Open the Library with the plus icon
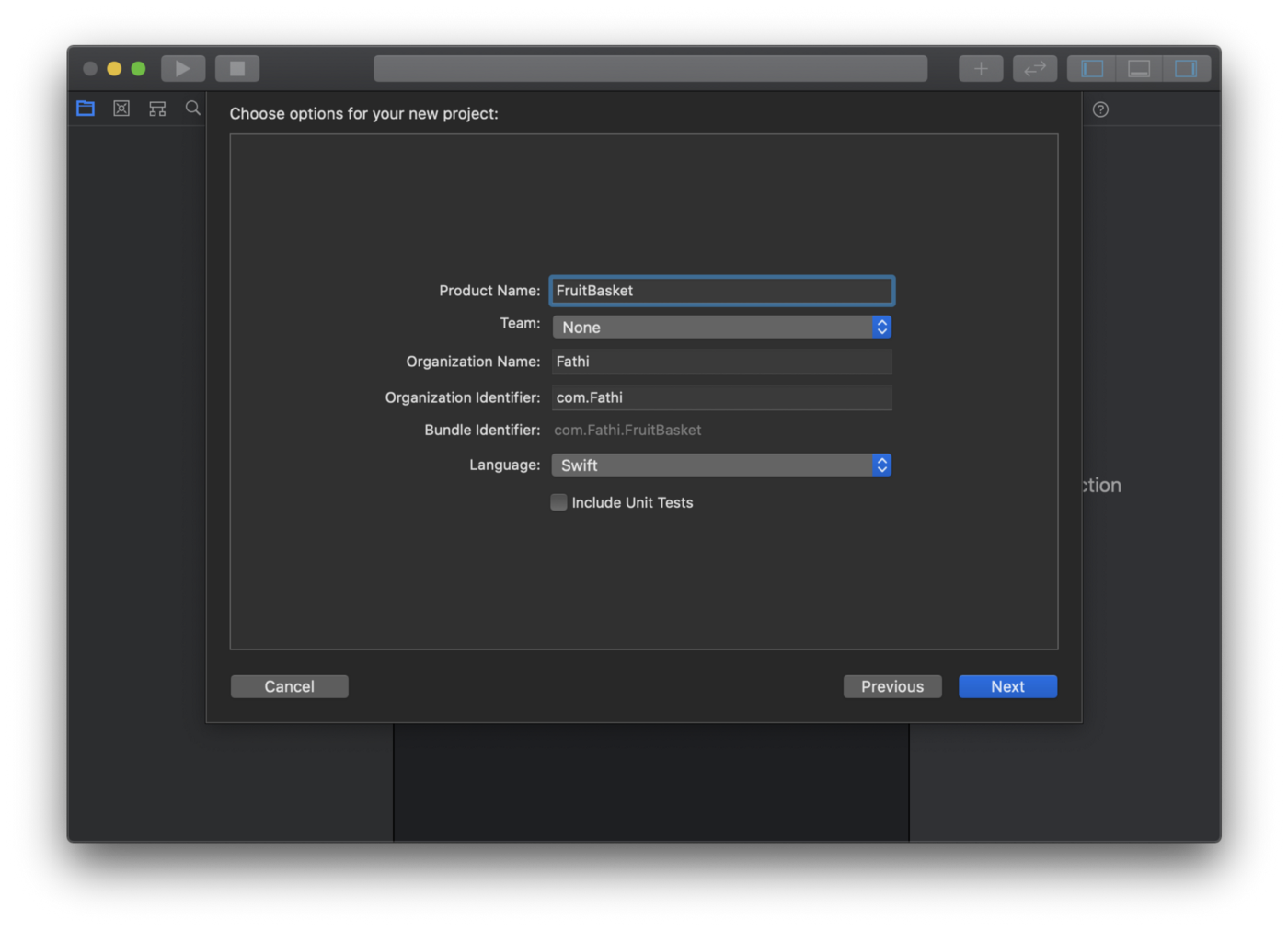 980,68
